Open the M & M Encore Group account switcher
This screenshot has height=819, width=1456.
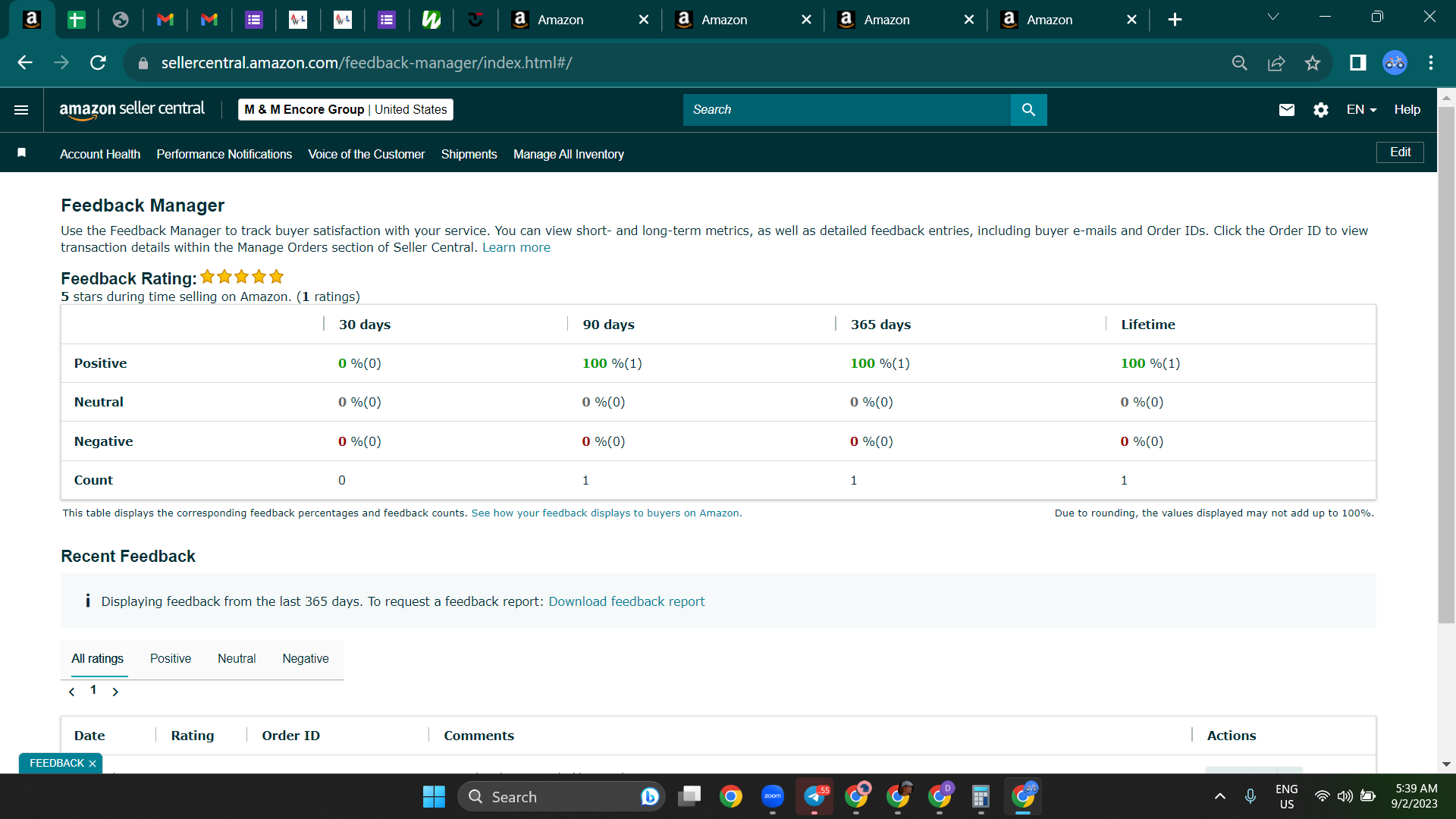pos(346,110)
